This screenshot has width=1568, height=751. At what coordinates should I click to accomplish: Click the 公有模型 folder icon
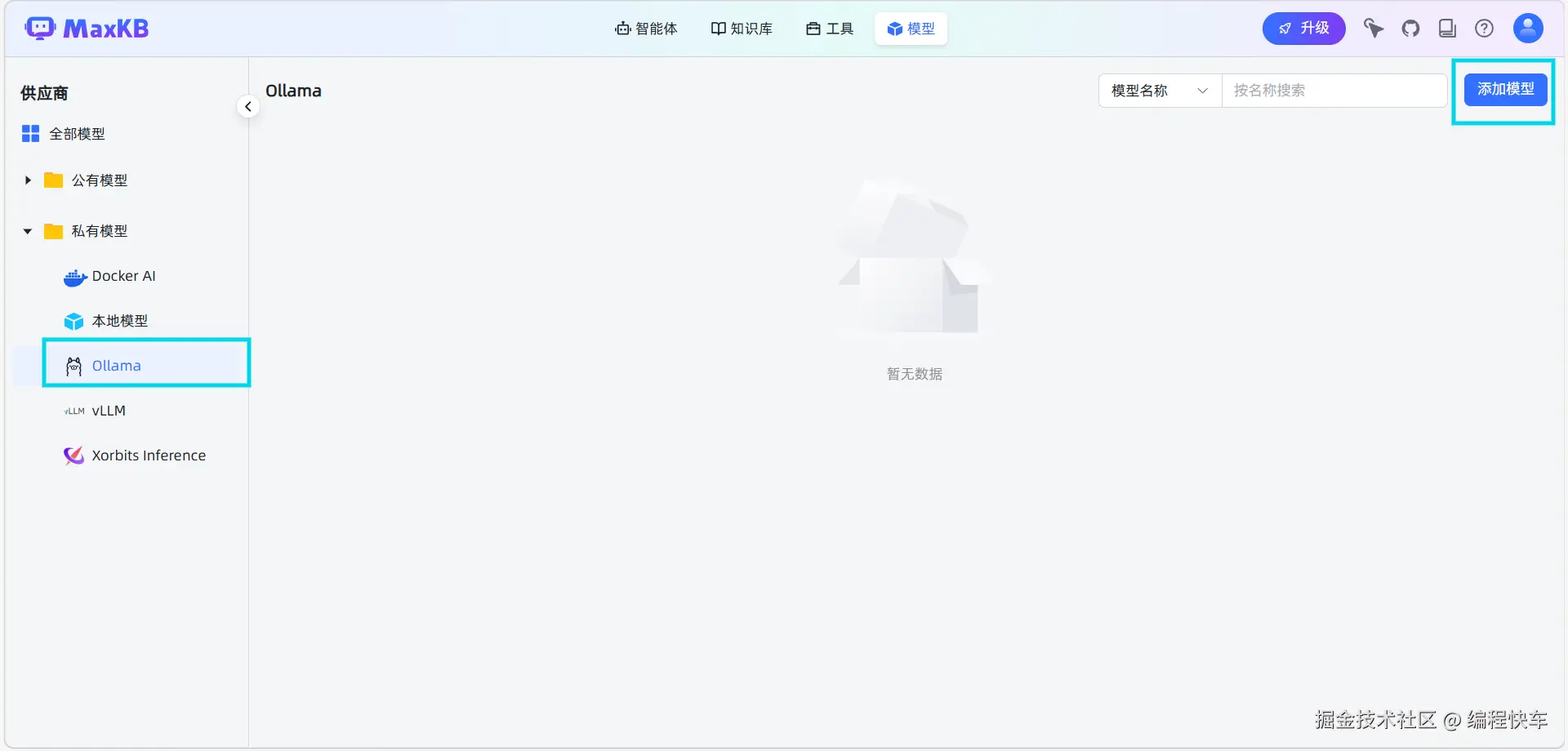pos(53,180)
